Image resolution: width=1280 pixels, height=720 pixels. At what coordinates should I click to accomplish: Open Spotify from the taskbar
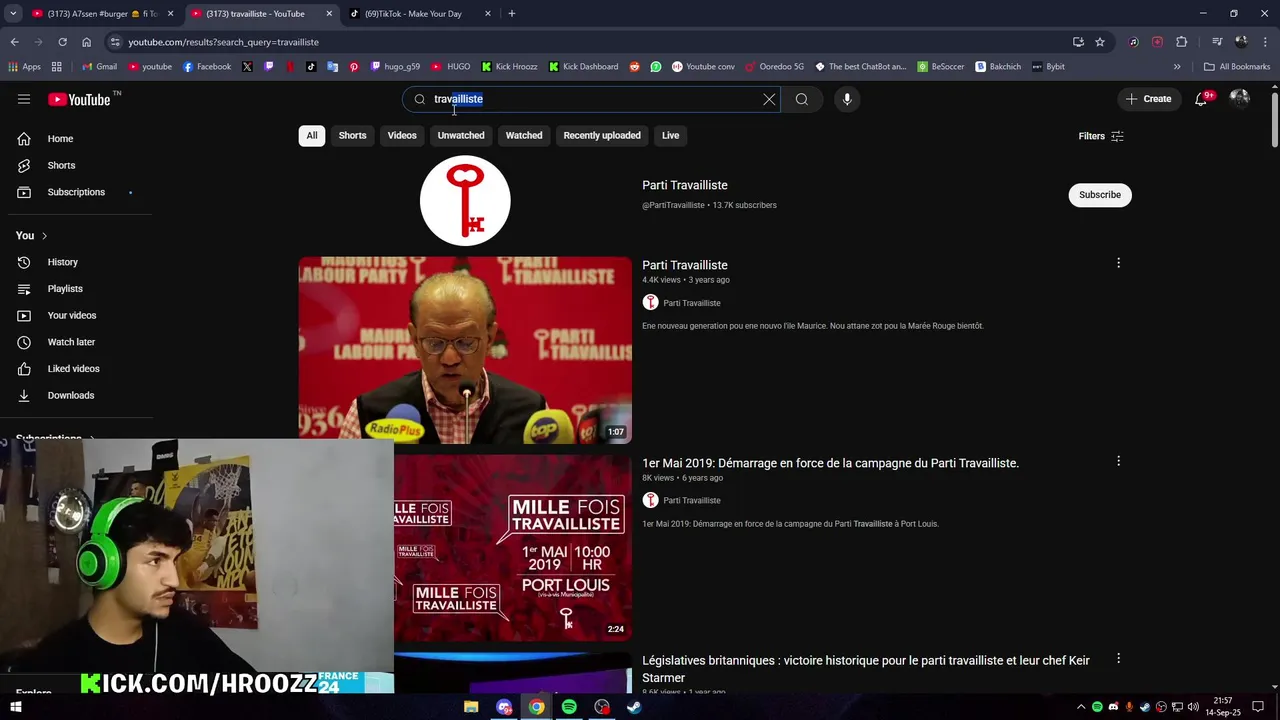569,707
